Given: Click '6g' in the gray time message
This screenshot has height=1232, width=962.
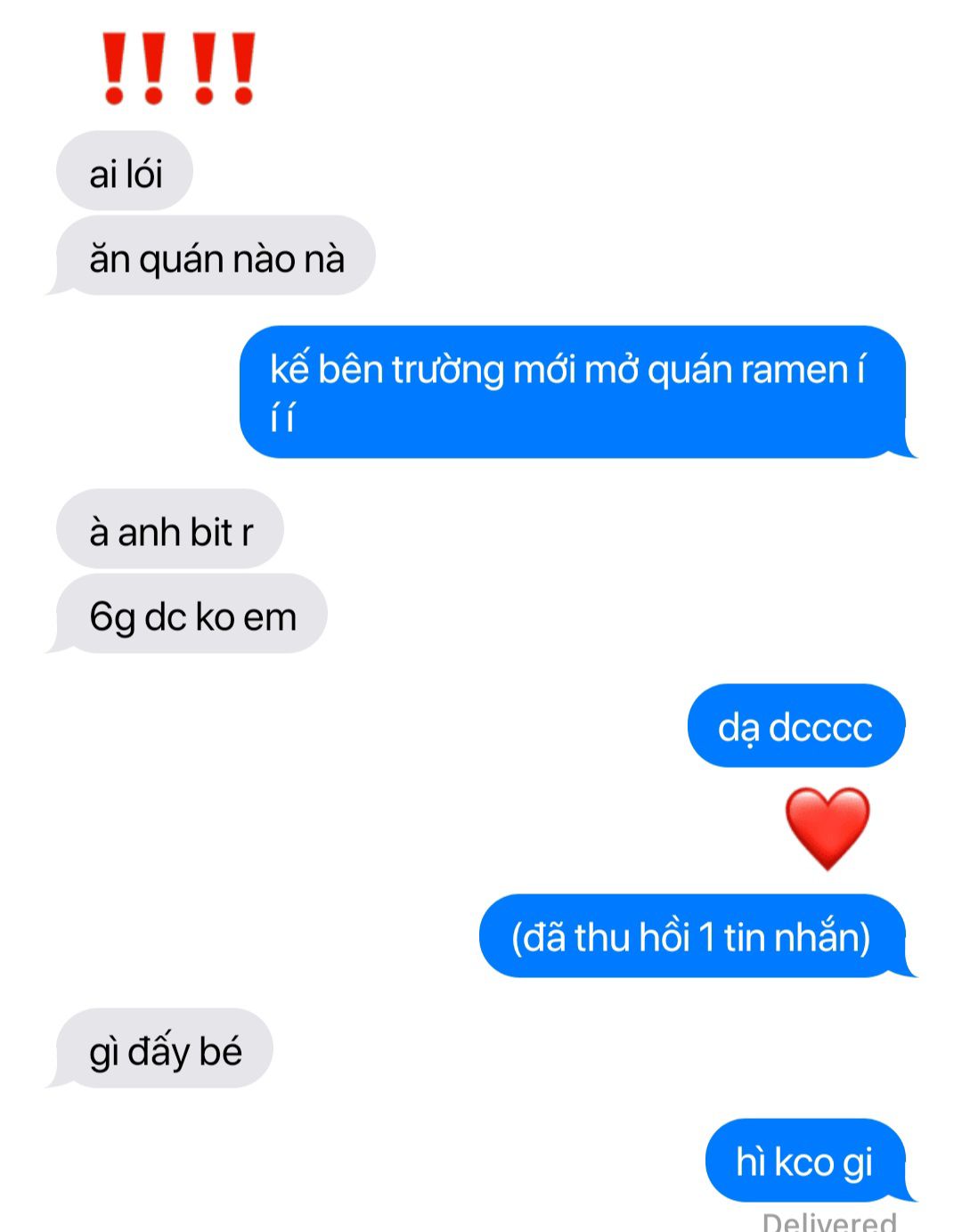Looking at the screenshot, I should point(112,617).
